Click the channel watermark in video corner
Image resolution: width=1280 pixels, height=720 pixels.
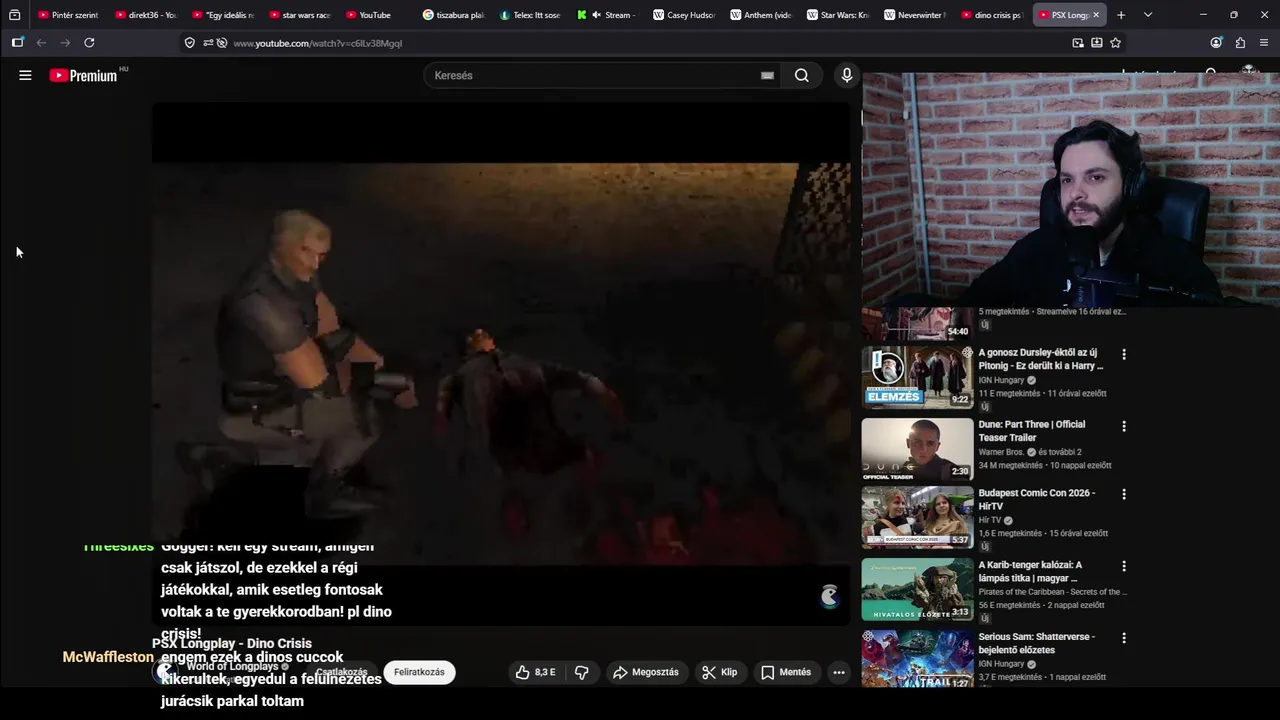[829, 596]
